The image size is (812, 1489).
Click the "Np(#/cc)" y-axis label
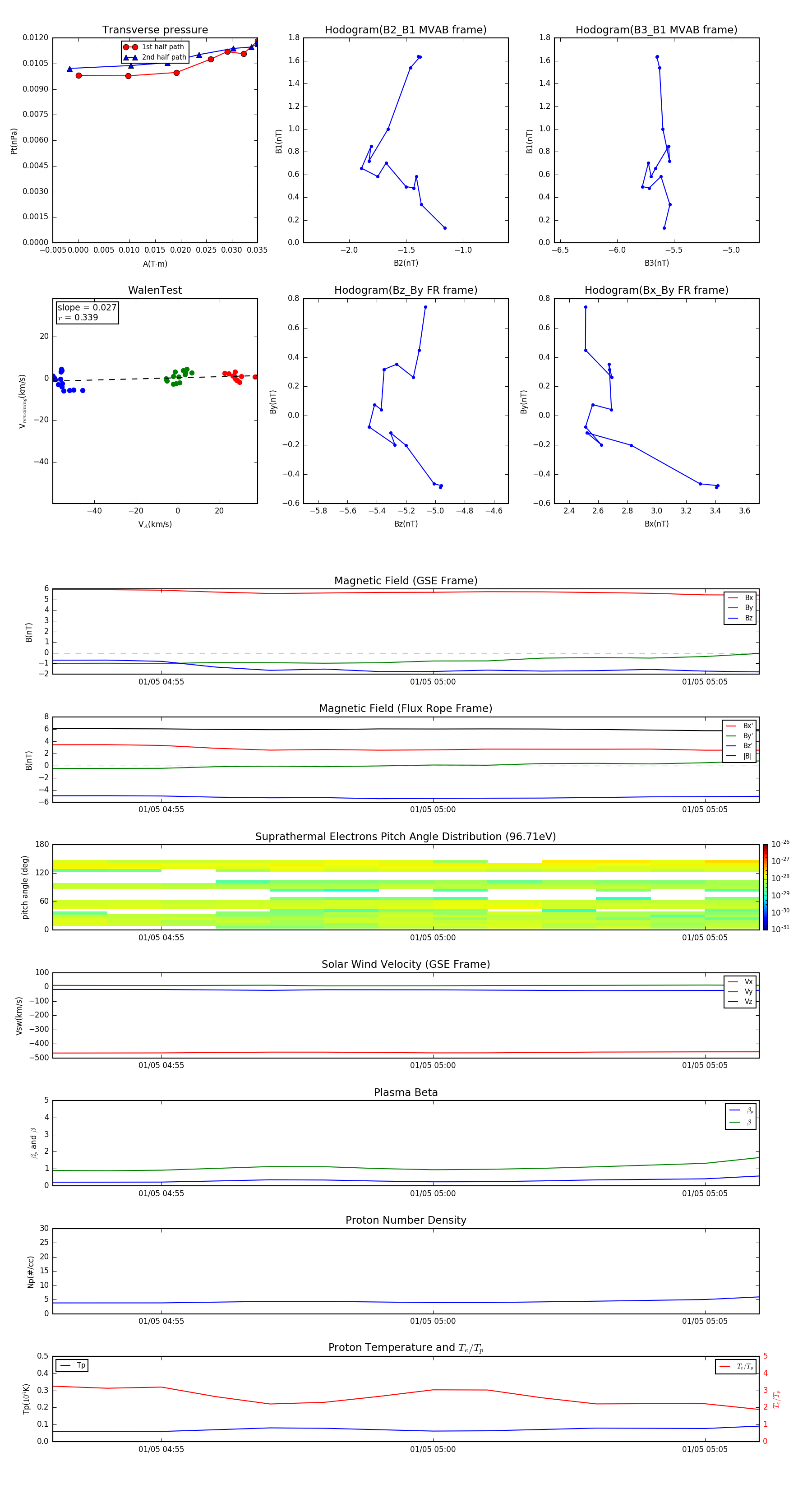click(x=31, y=1272)
